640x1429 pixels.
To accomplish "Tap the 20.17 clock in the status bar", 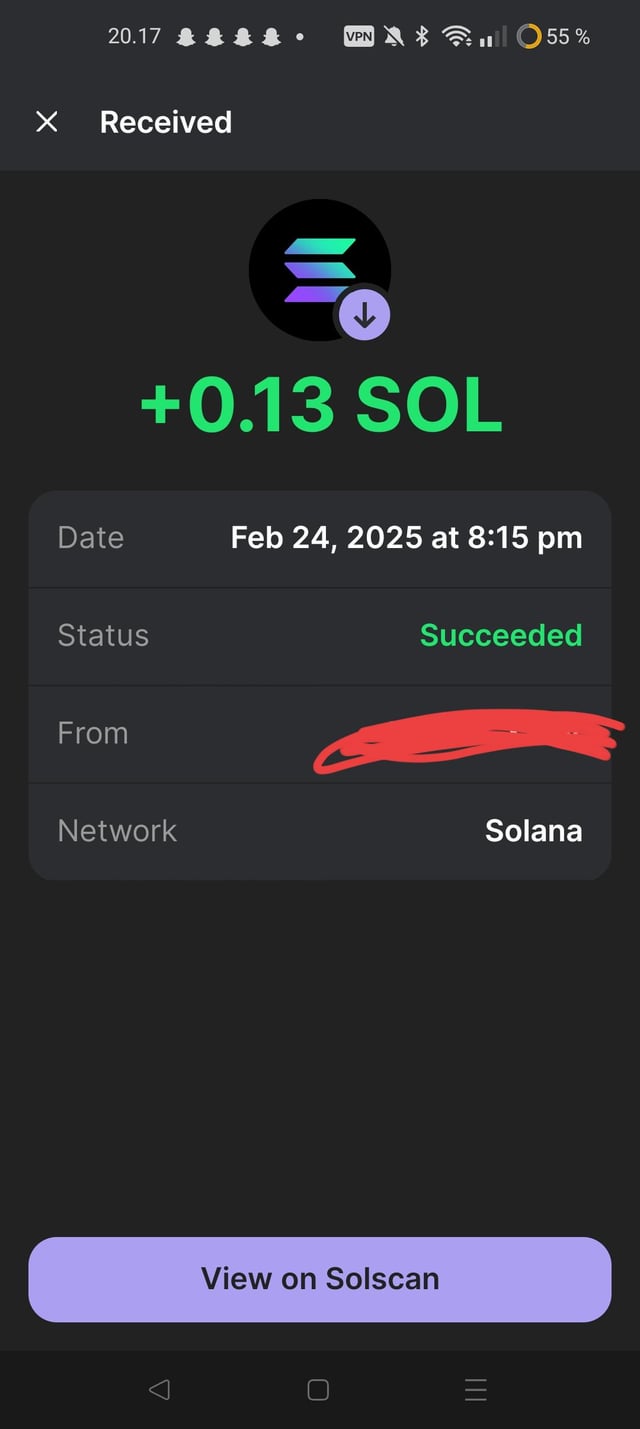I will point(134,37).
